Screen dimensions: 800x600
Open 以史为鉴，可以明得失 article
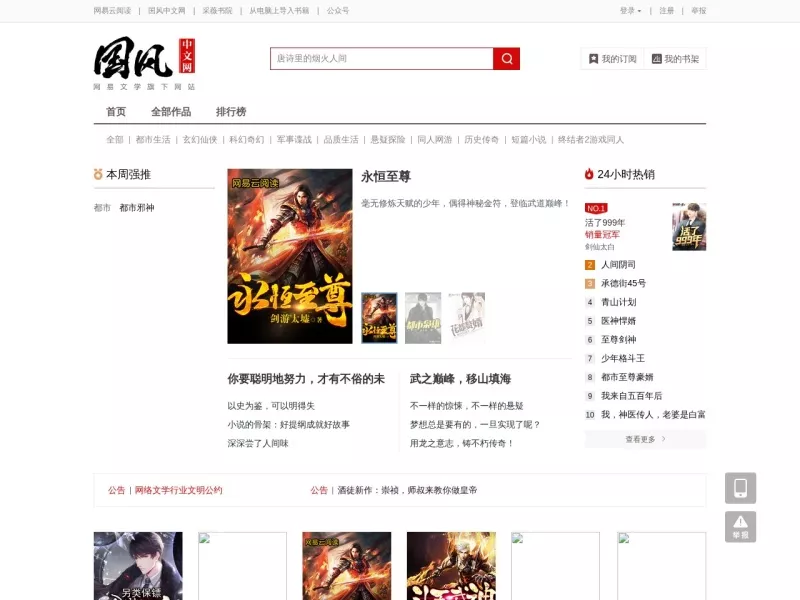271,406
